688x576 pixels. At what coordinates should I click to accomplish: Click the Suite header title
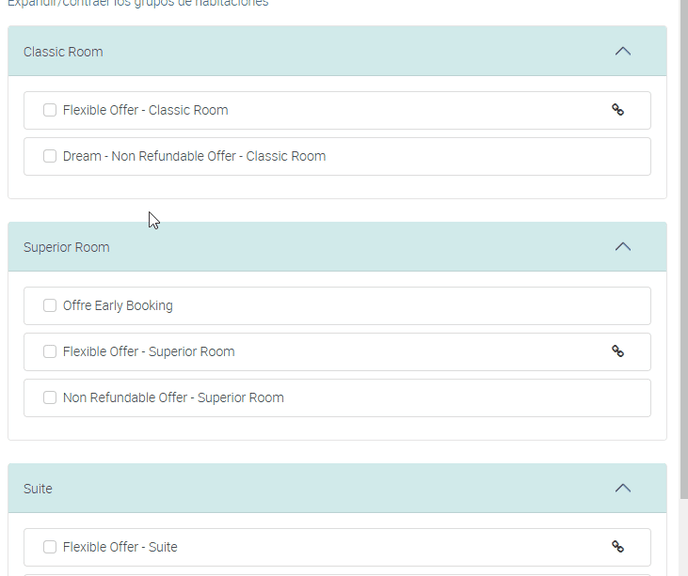pos(38,489)
